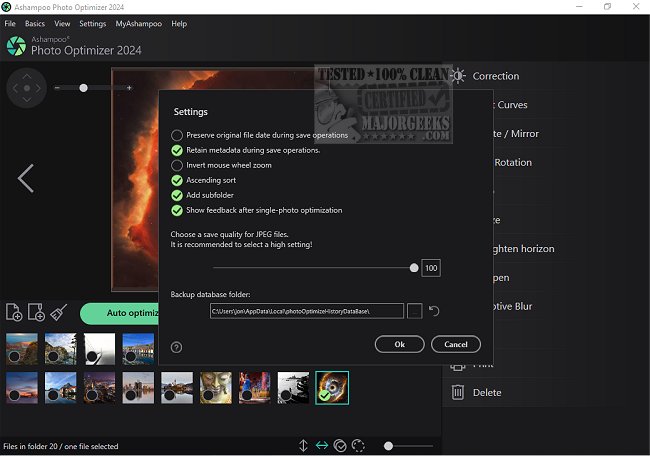Uncheck Show feedback after single-photo optimization
650x456 pixels.
coord(177,210)
